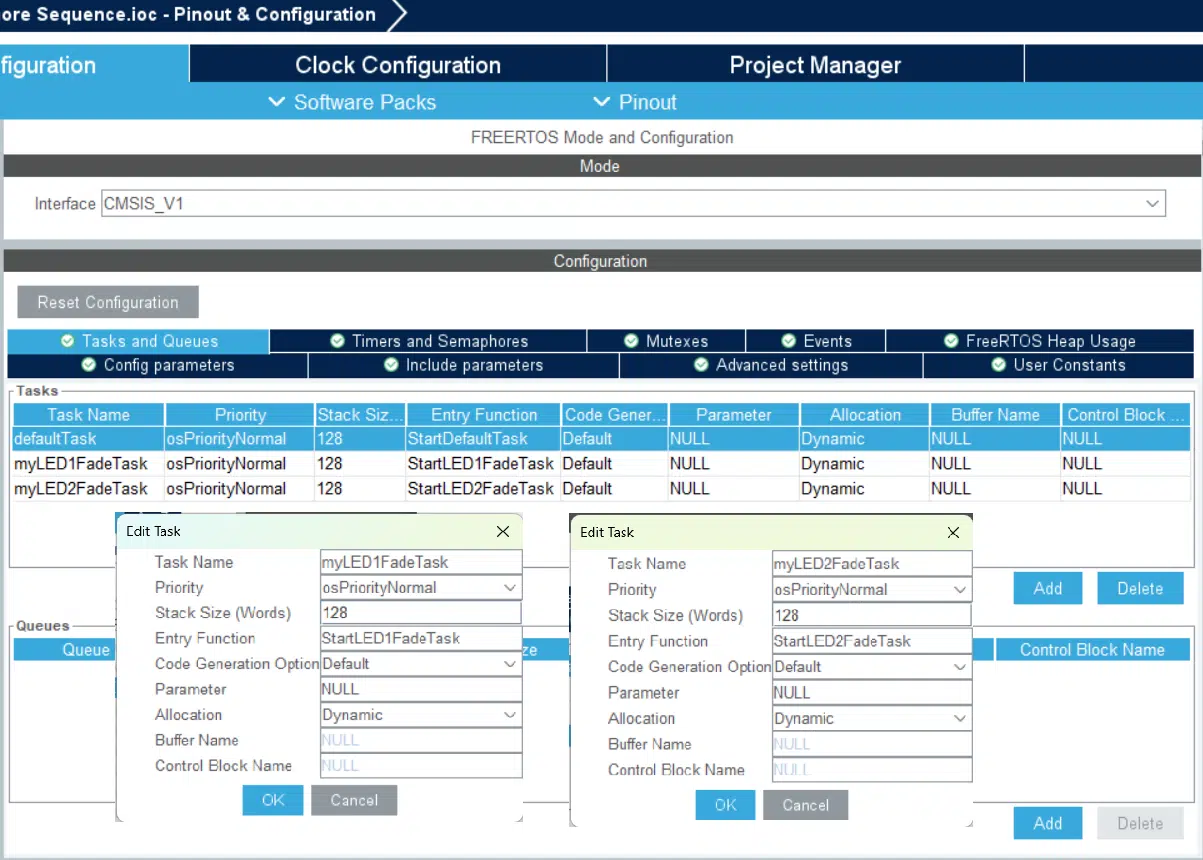Delete the selected task with Tasks Delete button
The height and width of the screenshot is (860, 1203).
tap(1140, 588)
